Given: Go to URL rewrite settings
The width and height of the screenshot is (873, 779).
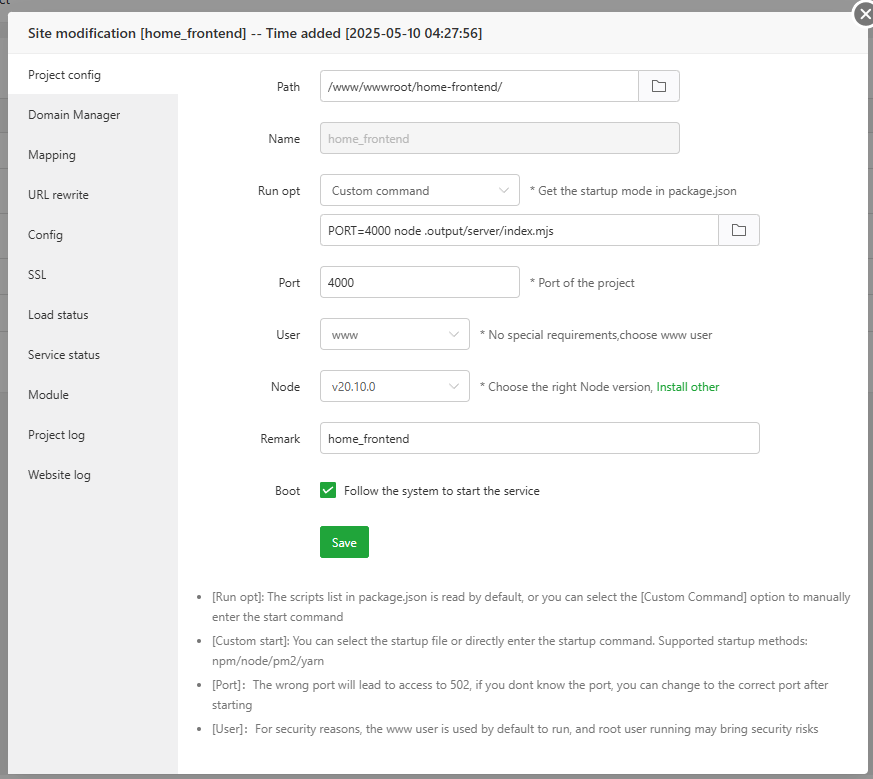Looking at the screenshot, I should point(58,195).
